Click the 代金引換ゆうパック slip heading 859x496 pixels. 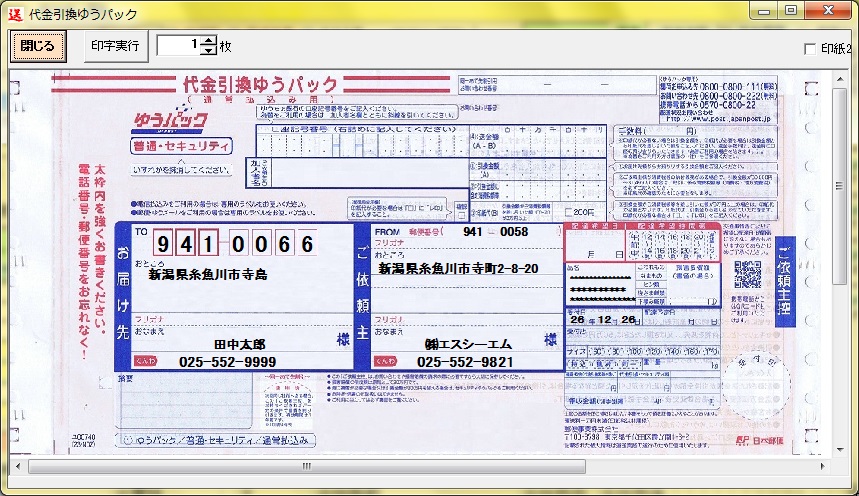260,84
